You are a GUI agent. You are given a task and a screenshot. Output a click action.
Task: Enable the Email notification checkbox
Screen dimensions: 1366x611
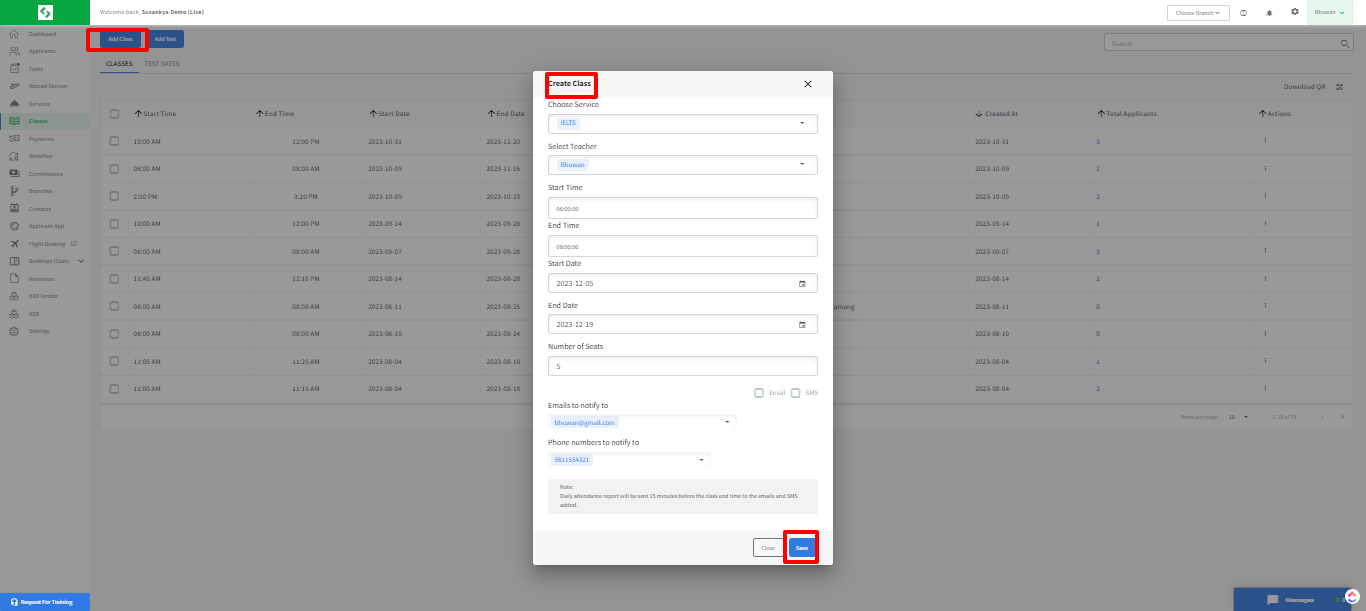pos(759,393)
